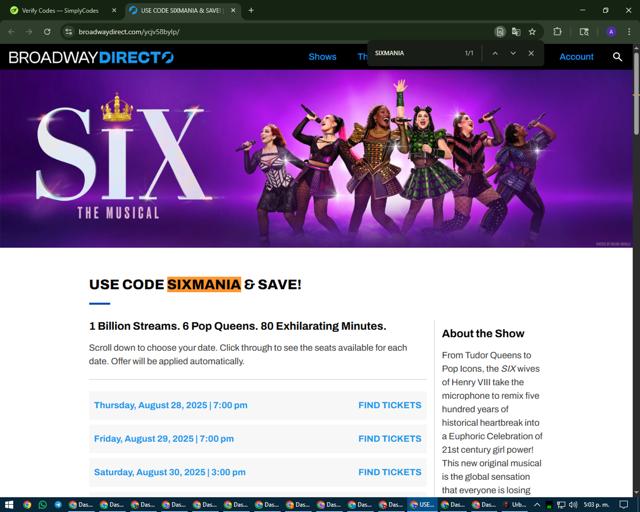Open WhatsApp from the taskbar
Screen dimensions: 640x512
(42, 505)
